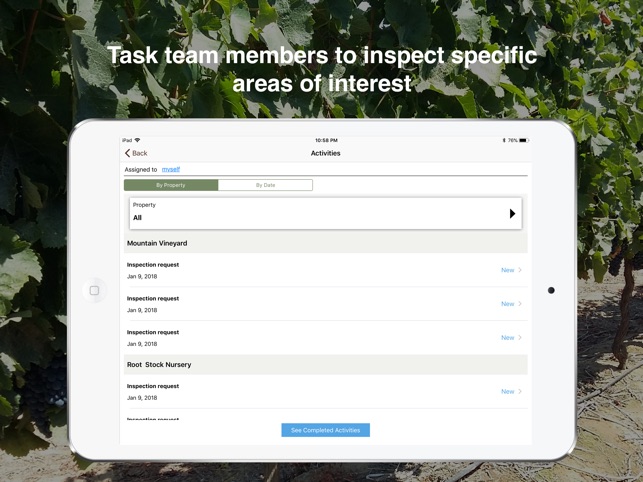Image resolution: width=643 pixels, height=482 pixels.
Task: Open the Property All selector
Action: click(326, 213)
